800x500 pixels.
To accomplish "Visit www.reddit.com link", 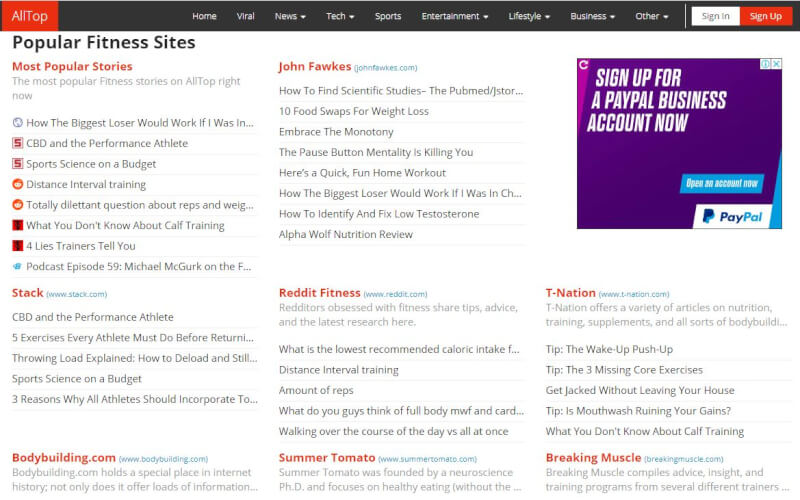I will click(x=395, y=294).
